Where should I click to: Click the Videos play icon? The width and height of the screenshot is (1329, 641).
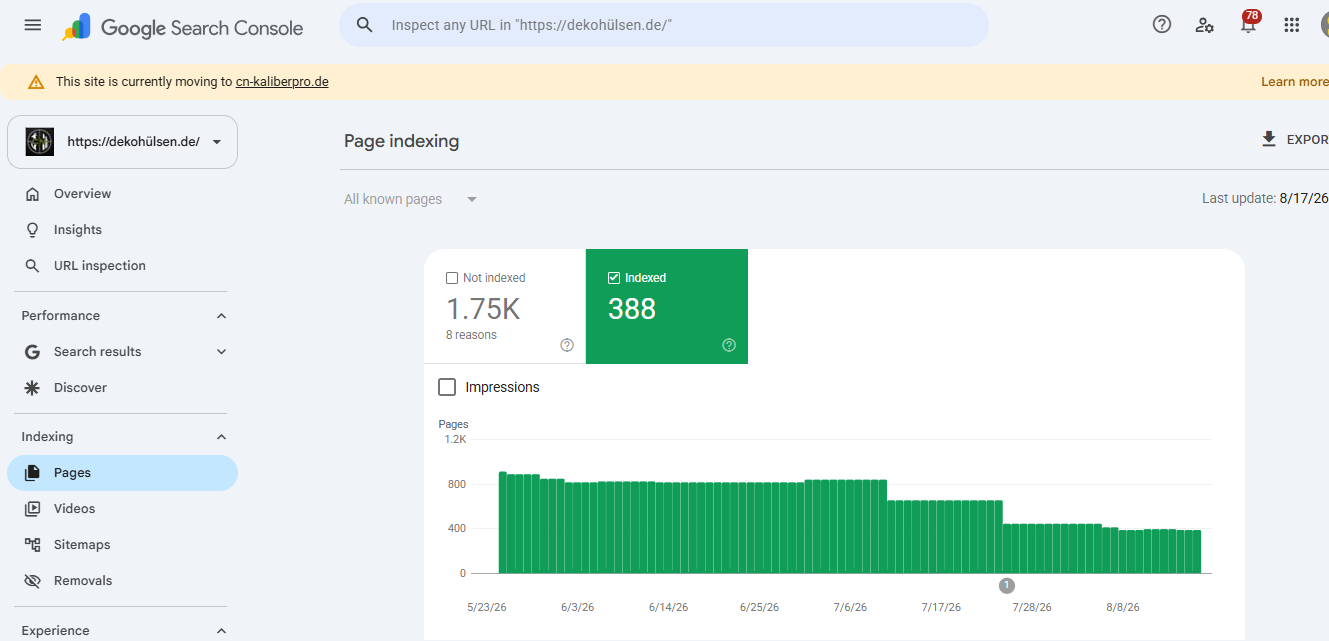point(33,509)
